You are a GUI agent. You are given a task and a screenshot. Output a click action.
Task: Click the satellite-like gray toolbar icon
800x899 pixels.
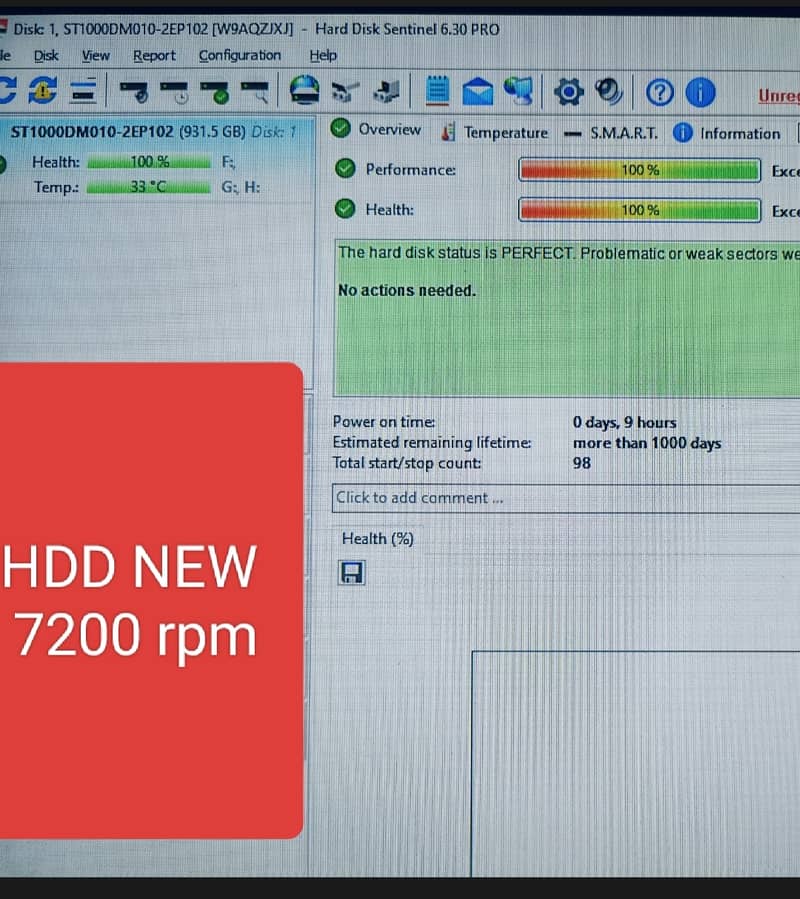pos(345,92)
